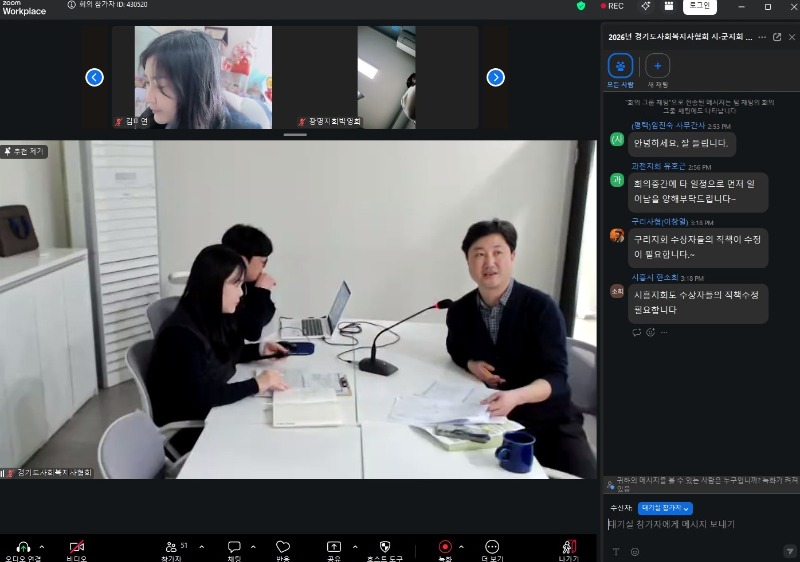The image size is (800, 562).
Task: Click the 오디오 연결 headphone icon
Action: point(23,547)
